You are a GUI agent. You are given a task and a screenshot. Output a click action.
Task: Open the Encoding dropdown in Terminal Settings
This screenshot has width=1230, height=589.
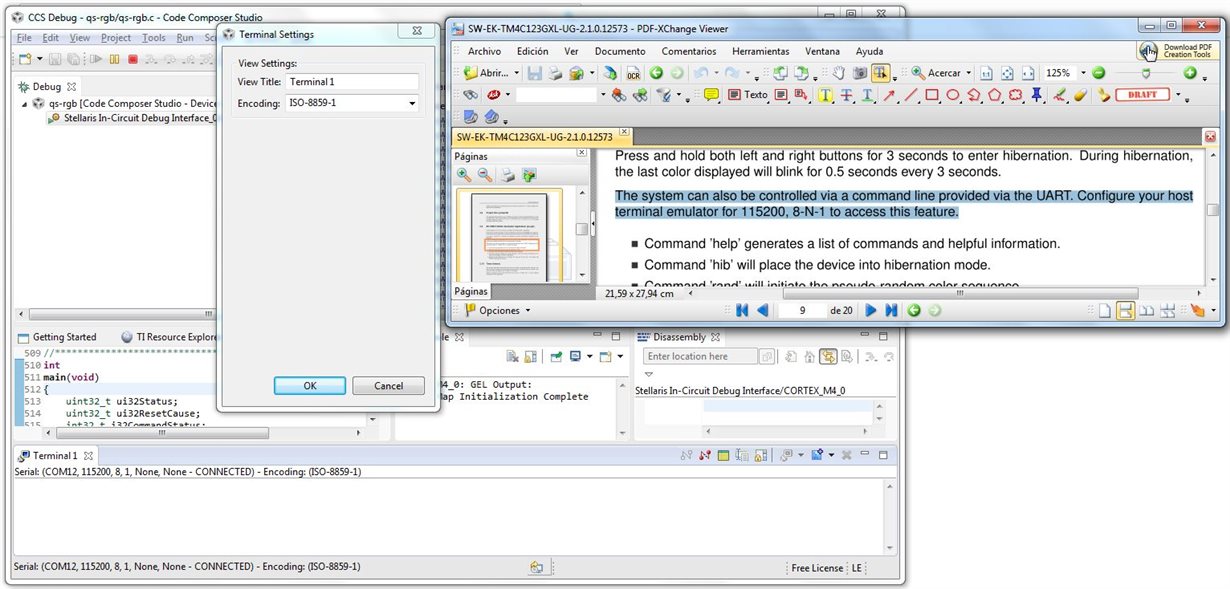click(x=412, y=102)
